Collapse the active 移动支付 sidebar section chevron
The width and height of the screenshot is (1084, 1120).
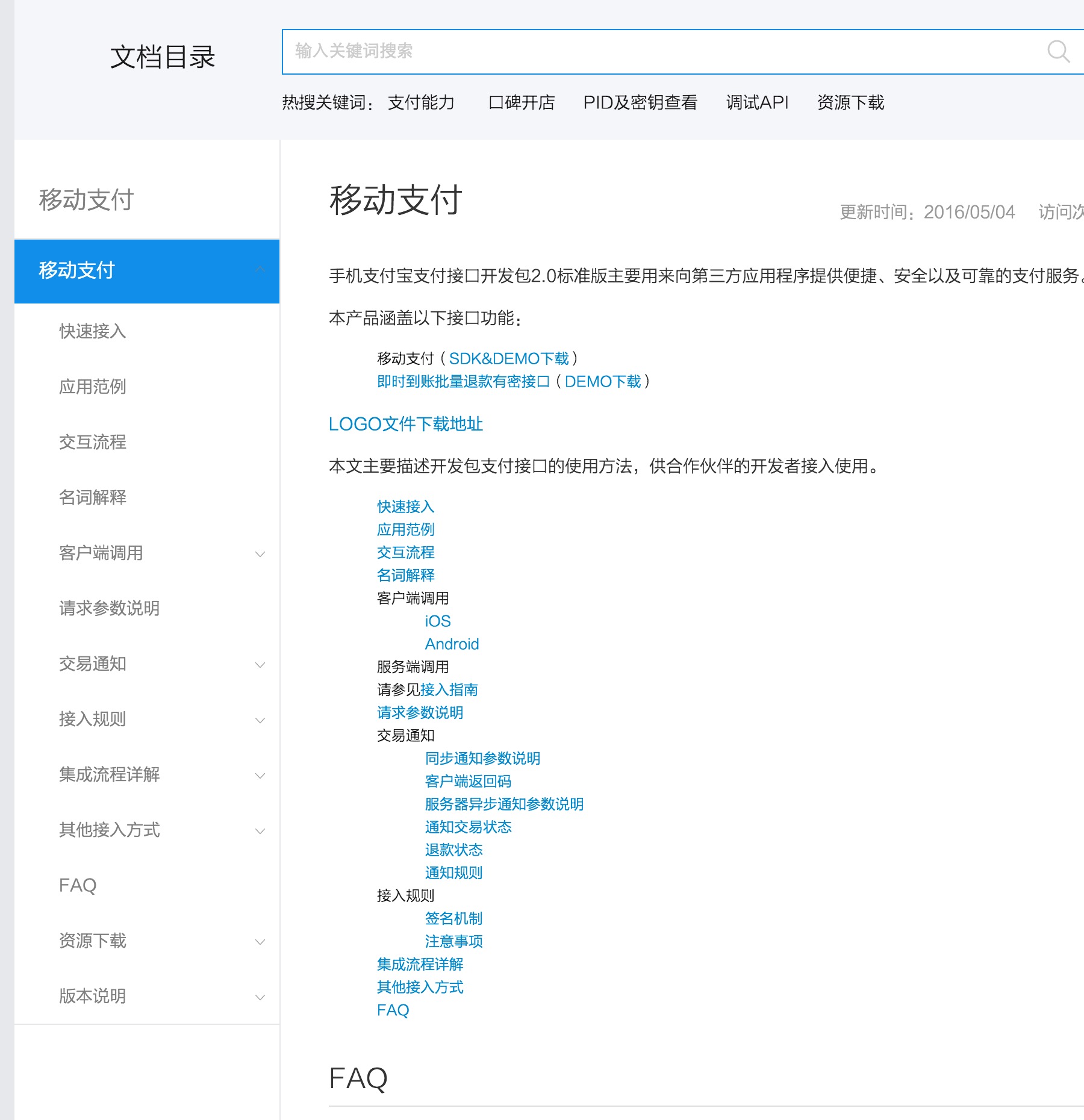pyautogui.click(x=260, y=270)
